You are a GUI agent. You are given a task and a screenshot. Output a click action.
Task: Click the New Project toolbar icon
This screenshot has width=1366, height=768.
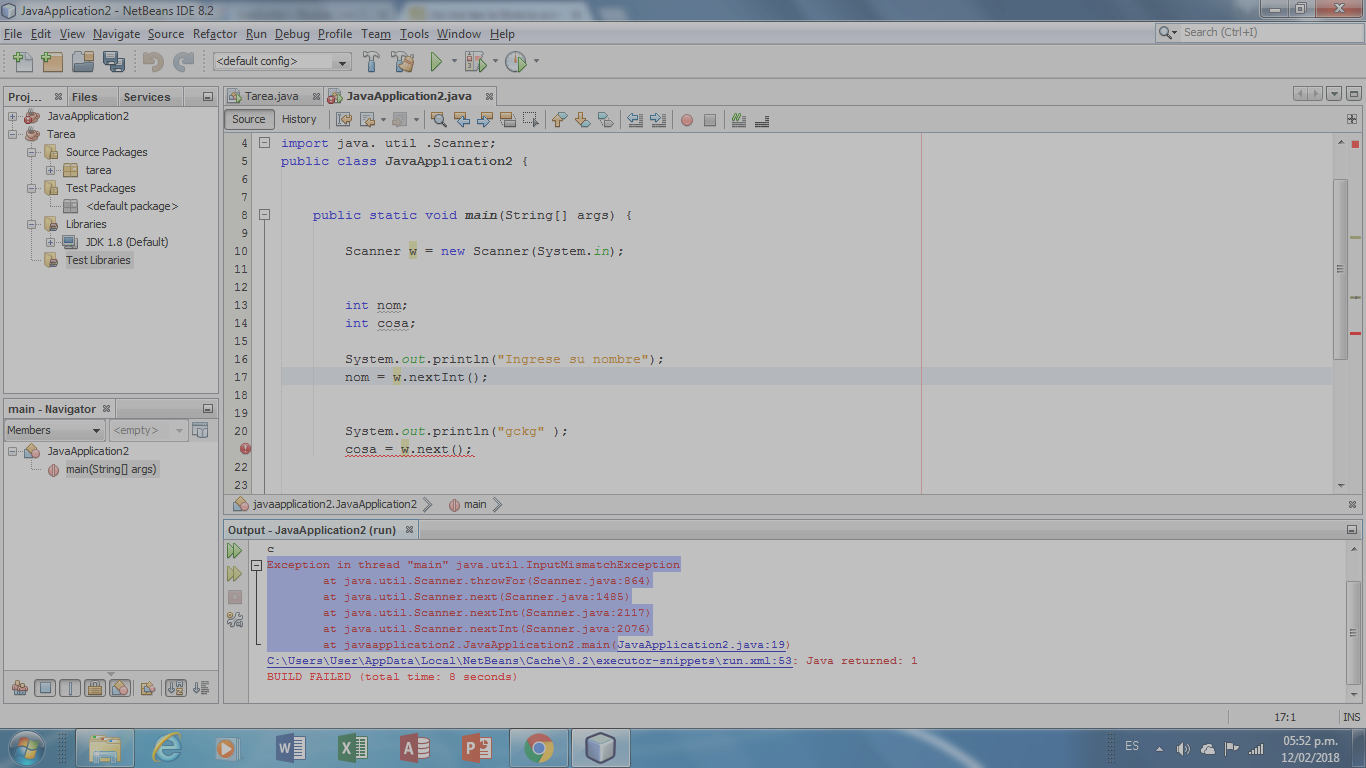52,62
